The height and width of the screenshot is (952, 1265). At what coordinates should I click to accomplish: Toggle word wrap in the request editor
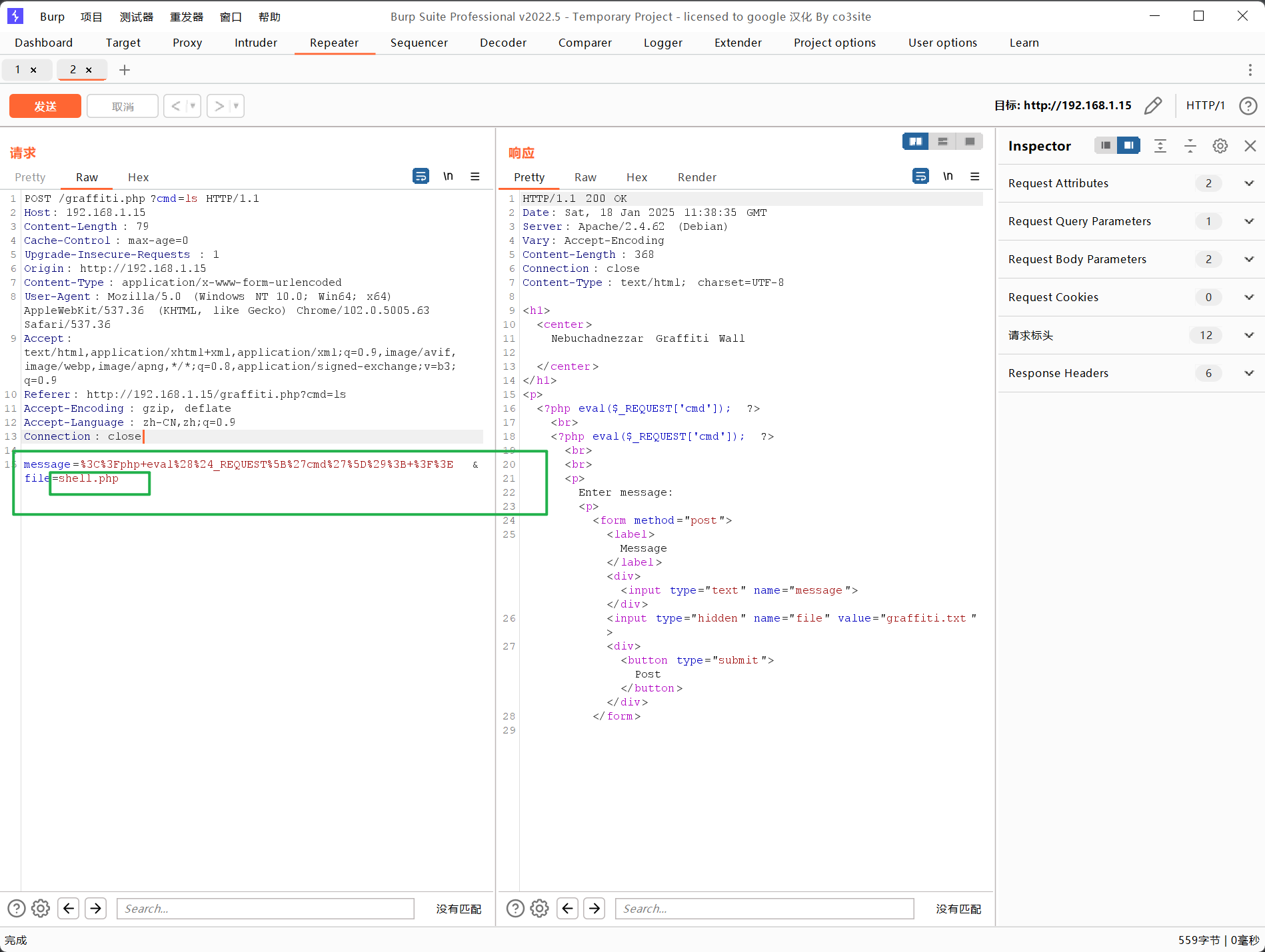(x=421, y=177)
